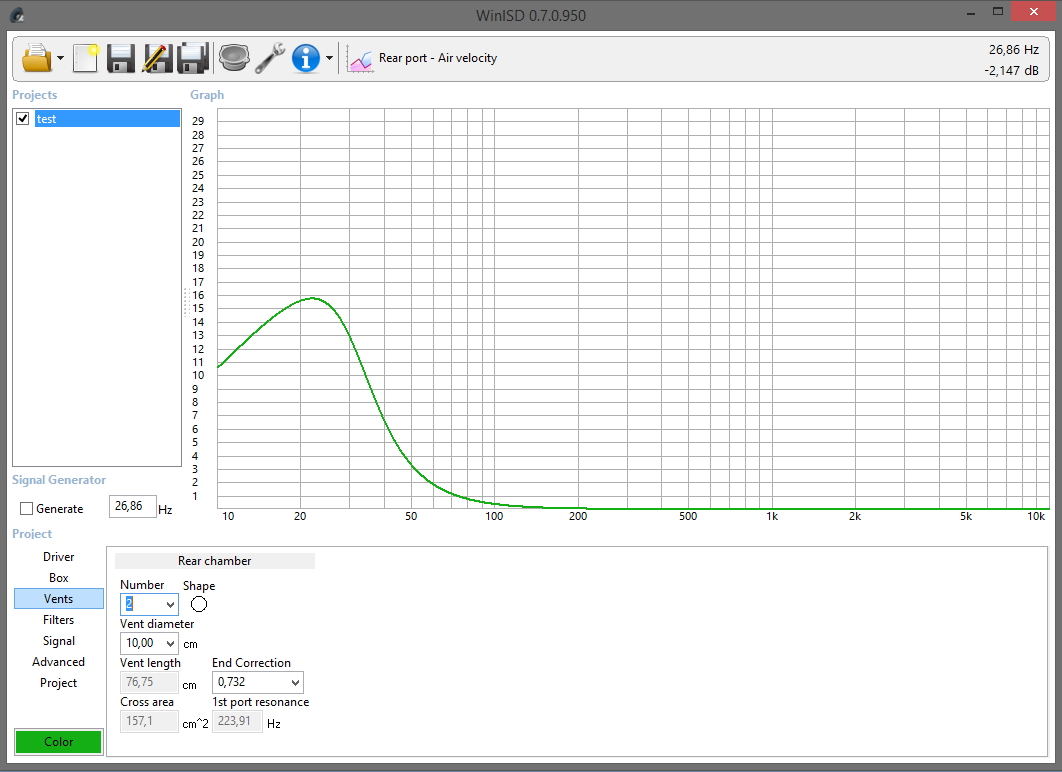Click the WinISD app icon in title bar
The height and width of the screenshot is (772, 1062).
[17, 15]
